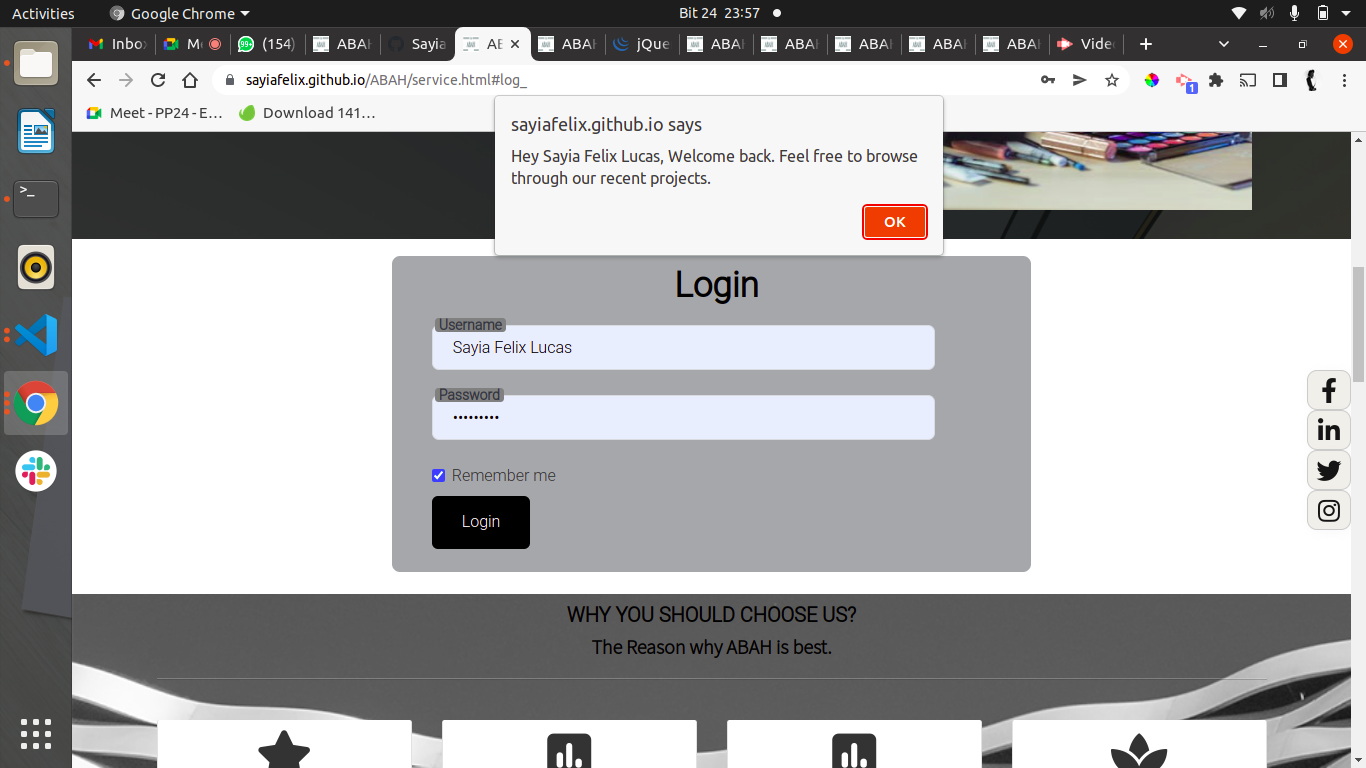Uncheck the Remember me checkbox

[438, 475]
